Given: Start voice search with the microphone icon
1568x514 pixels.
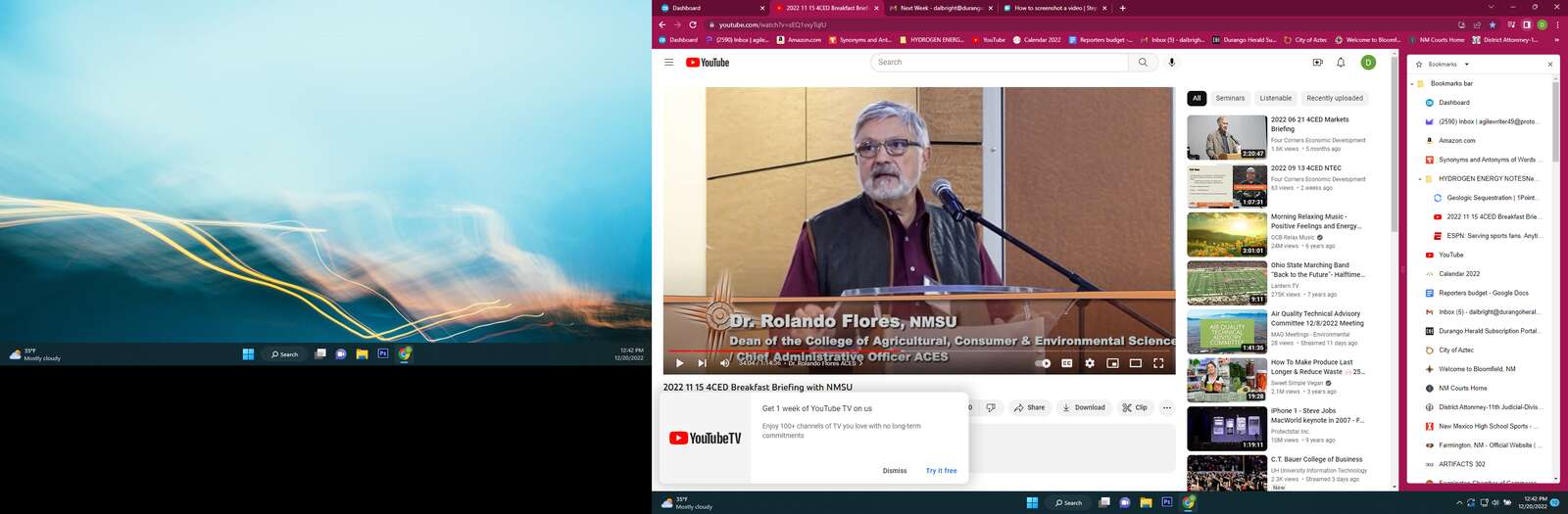Looking at the screenshot, I should point(1171,63).
